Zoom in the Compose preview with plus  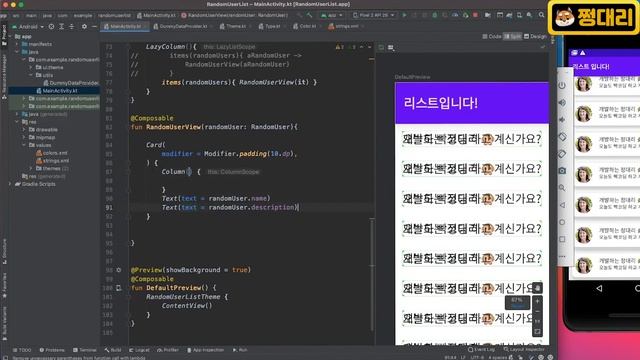537,301
